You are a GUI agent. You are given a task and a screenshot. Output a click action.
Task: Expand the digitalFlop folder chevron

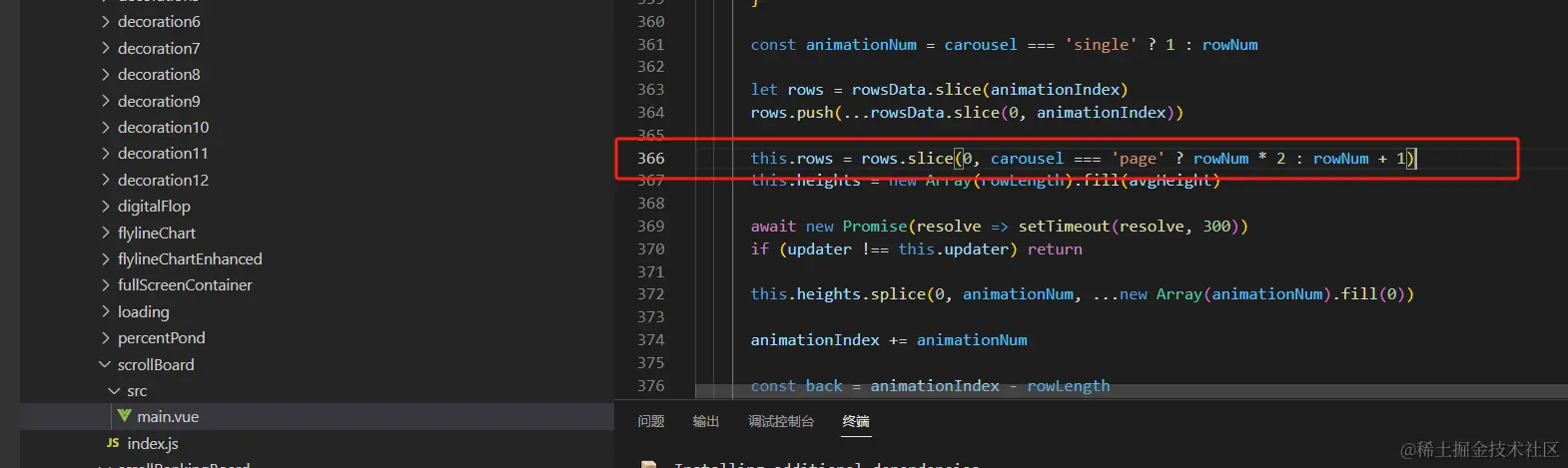point(106,206)
